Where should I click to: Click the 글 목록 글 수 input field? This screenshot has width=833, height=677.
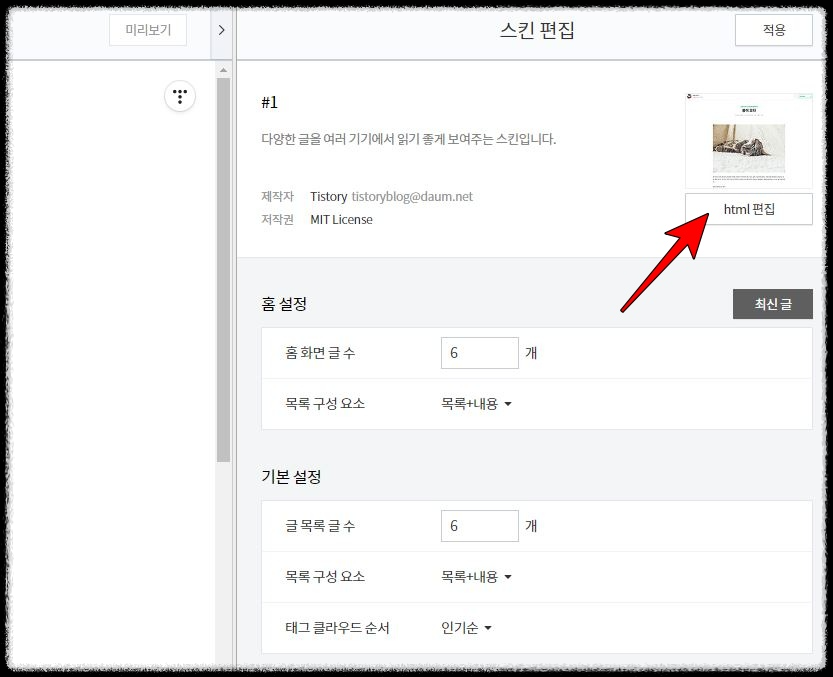pyautogui.click(x=479, y=525)
